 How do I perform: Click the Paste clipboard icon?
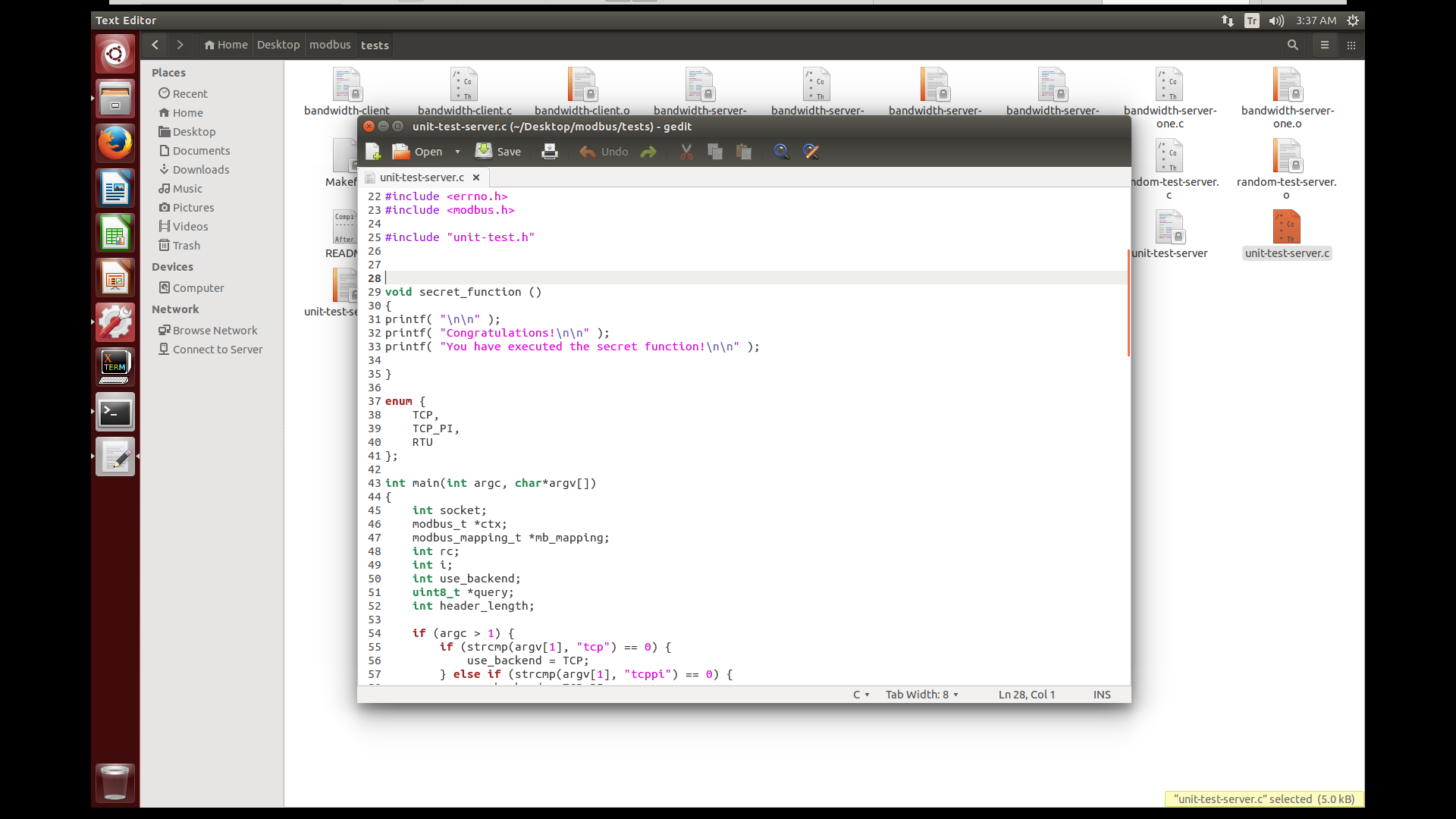click(744, 152)
